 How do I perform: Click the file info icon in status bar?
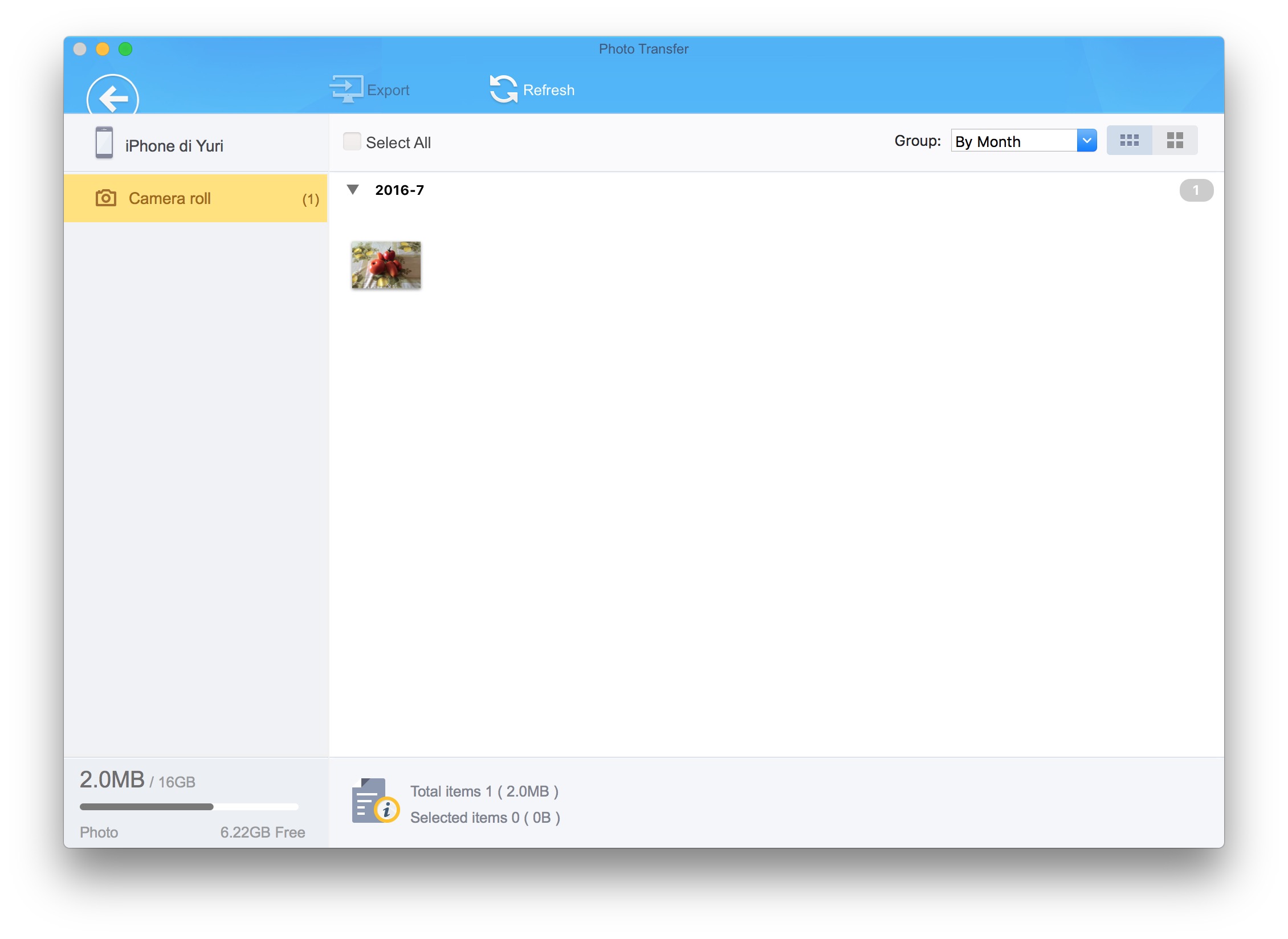(x=374, y=801)
